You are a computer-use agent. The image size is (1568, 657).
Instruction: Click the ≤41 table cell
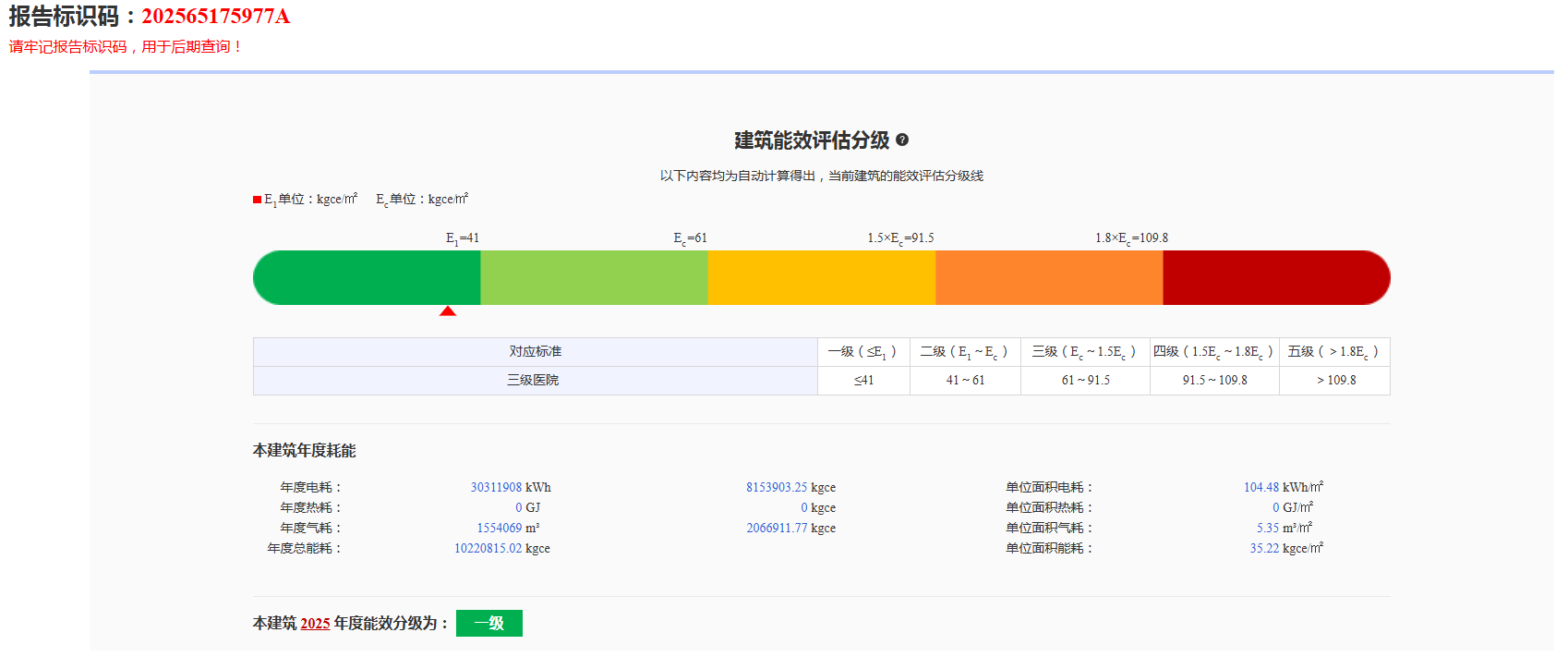[x=863, y=381]
